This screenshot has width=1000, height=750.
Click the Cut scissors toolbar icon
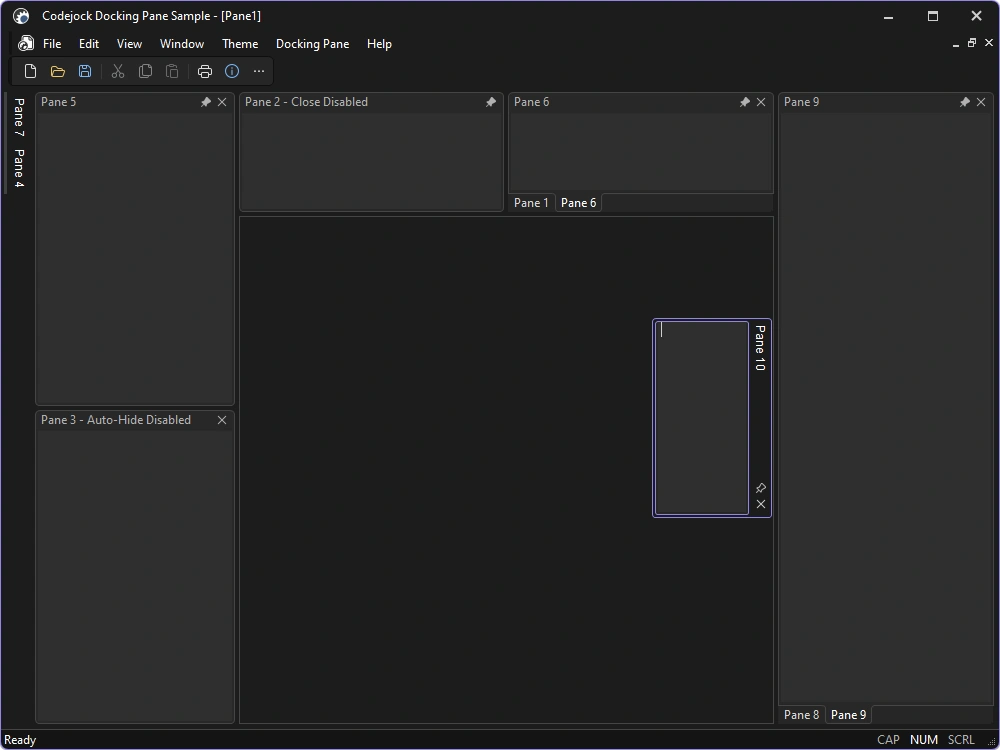point(118,71)
